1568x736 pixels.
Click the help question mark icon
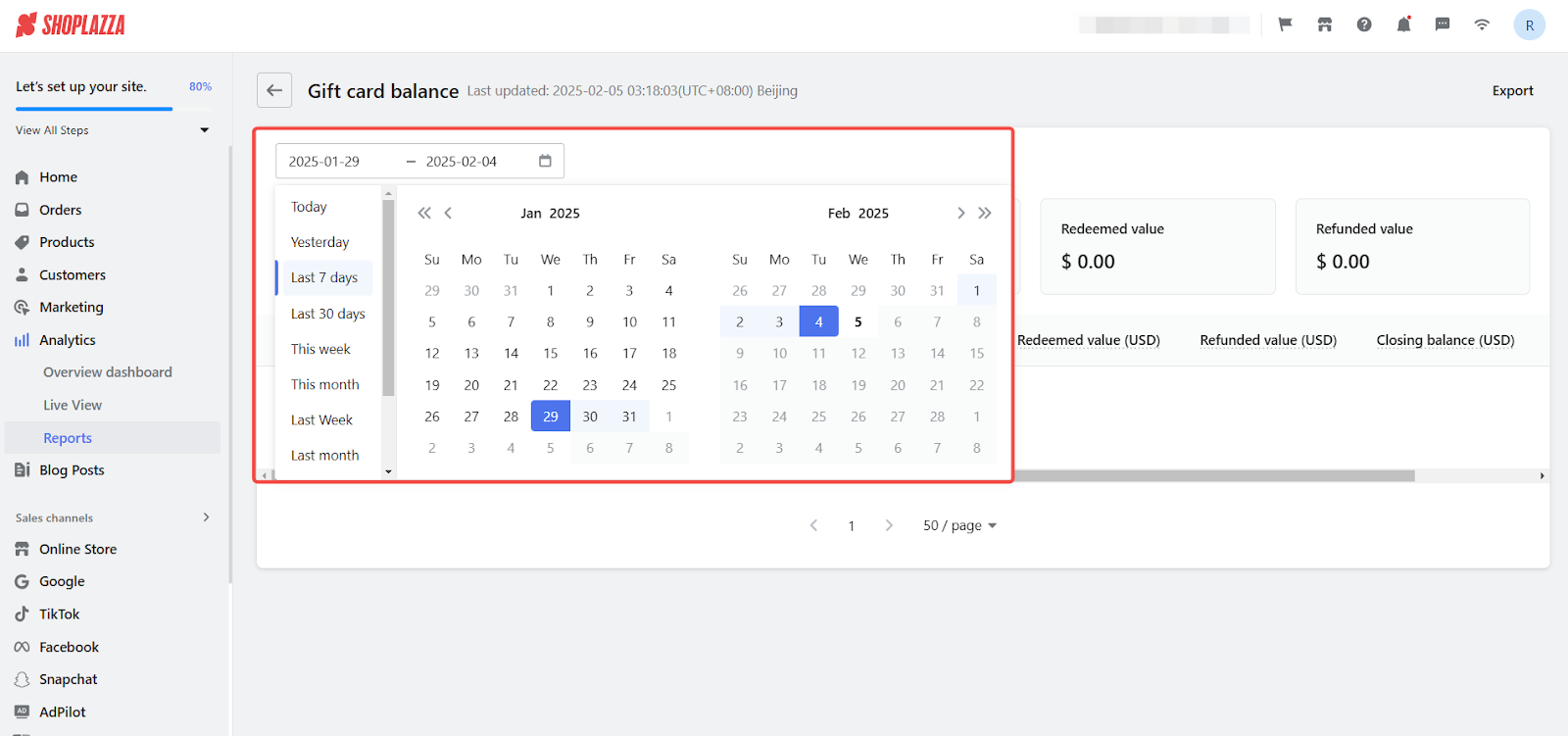(1364, 25)
